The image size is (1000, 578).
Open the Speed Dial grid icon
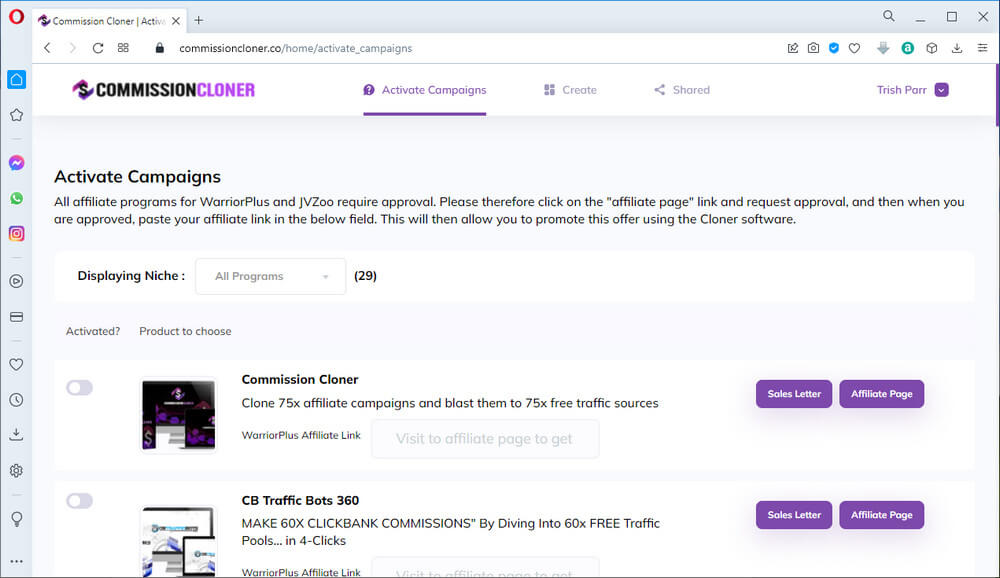tap(123, 48)
